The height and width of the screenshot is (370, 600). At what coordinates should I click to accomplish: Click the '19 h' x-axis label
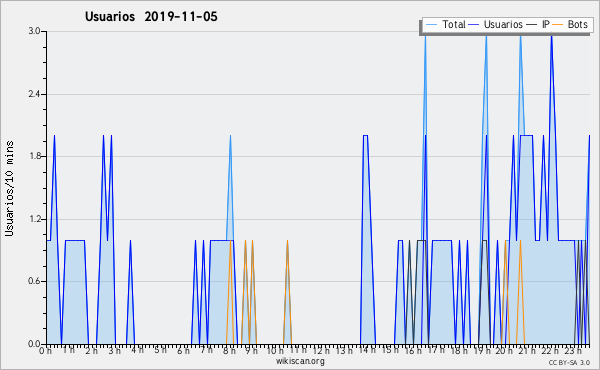click(x=482, y=351)
